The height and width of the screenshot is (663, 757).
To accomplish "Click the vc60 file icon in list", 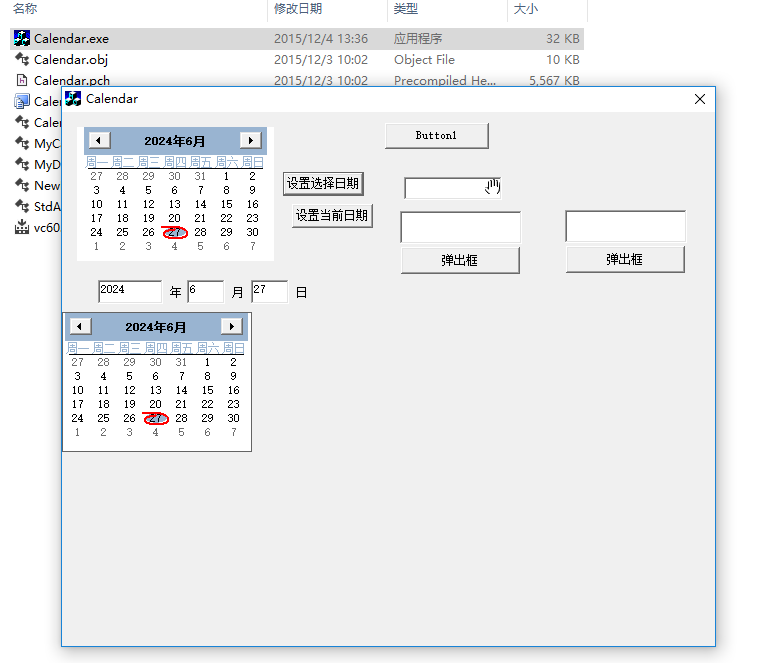I will point(22,227).
